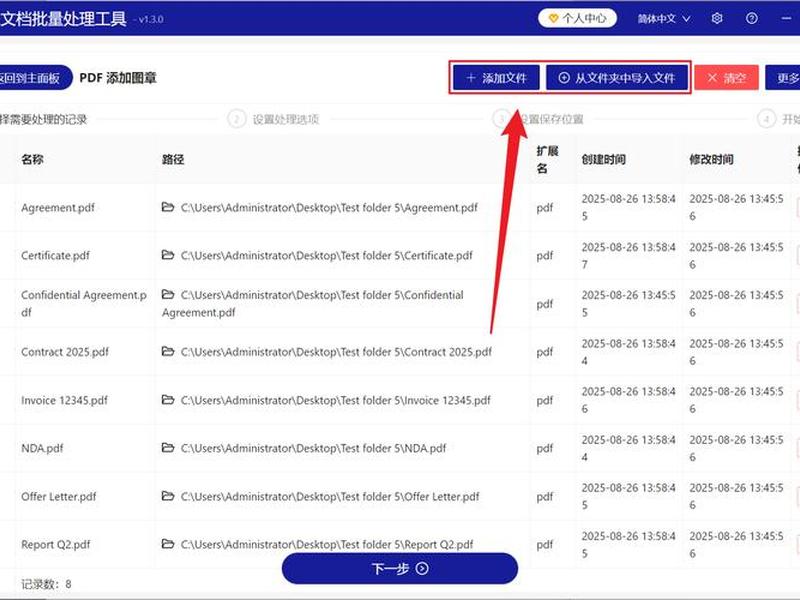Minimize the application window

pyautogui.click(x=786, y=19)
